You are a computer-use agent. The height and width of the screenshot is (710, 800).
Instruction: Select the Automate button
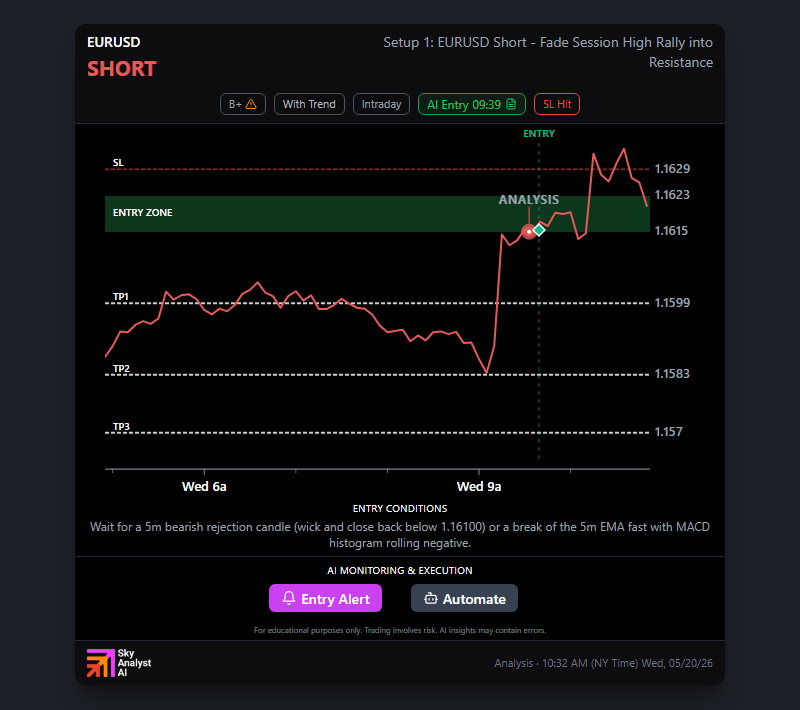pos(464,598)
